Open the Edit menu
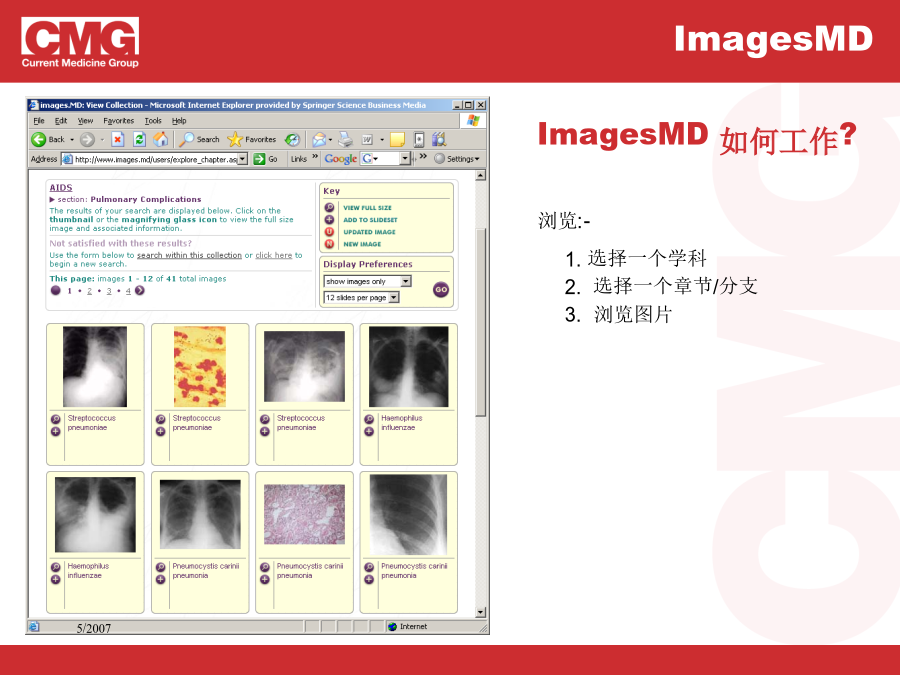The height and width of the screenshot is (675, 900). pyautogui.click(x=61, y=121)
